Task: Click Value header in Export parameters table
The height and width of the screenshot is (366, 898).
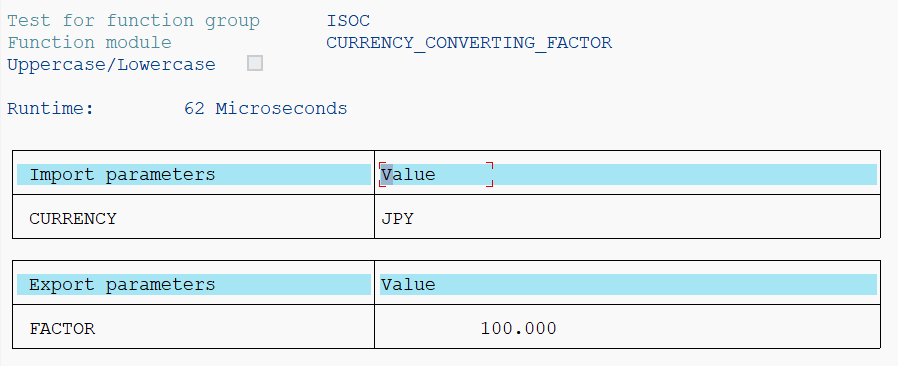Action: [x=408, y=285]
